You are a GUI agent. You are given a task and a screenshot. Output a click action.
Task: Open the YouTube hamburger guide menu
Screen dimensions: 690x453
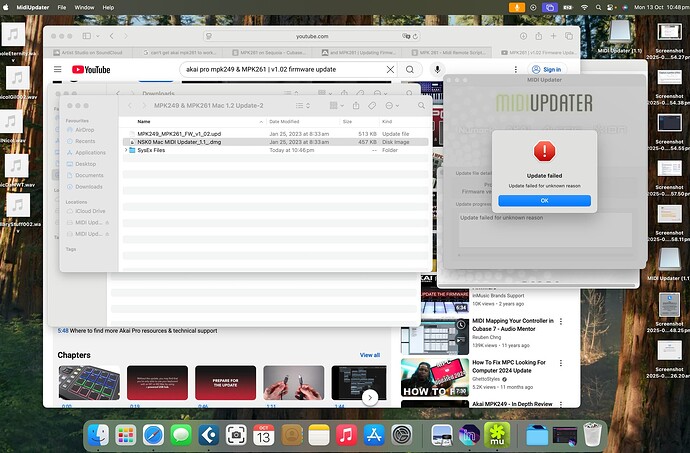(x=58, y=69)
